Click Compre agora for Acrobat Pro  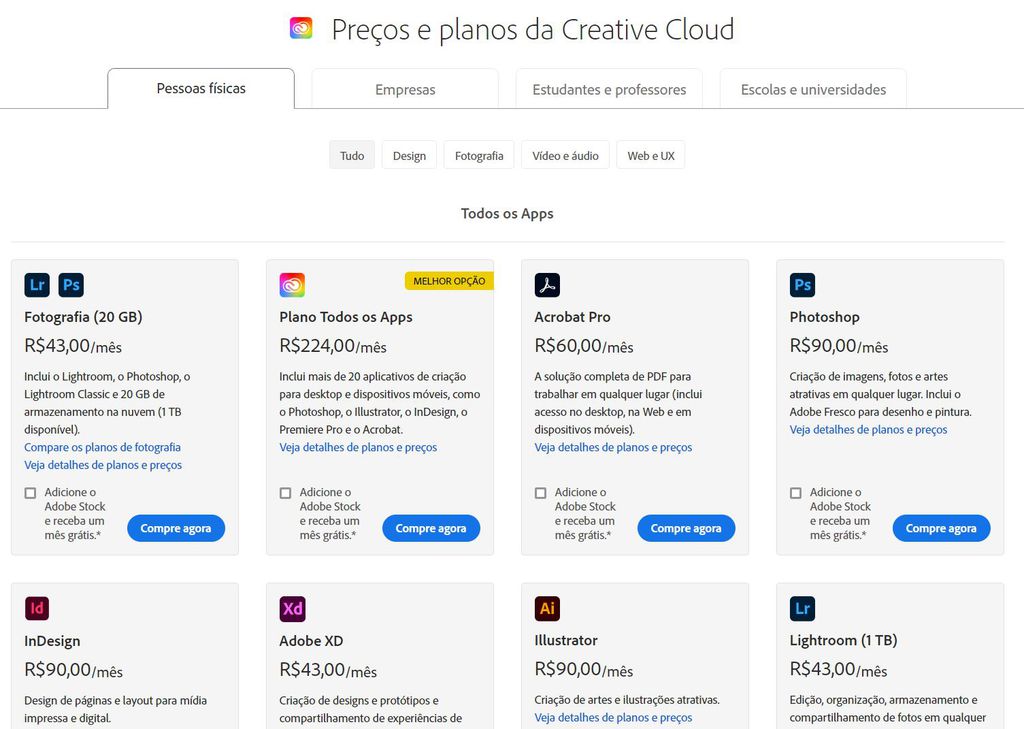pos(686,528)
